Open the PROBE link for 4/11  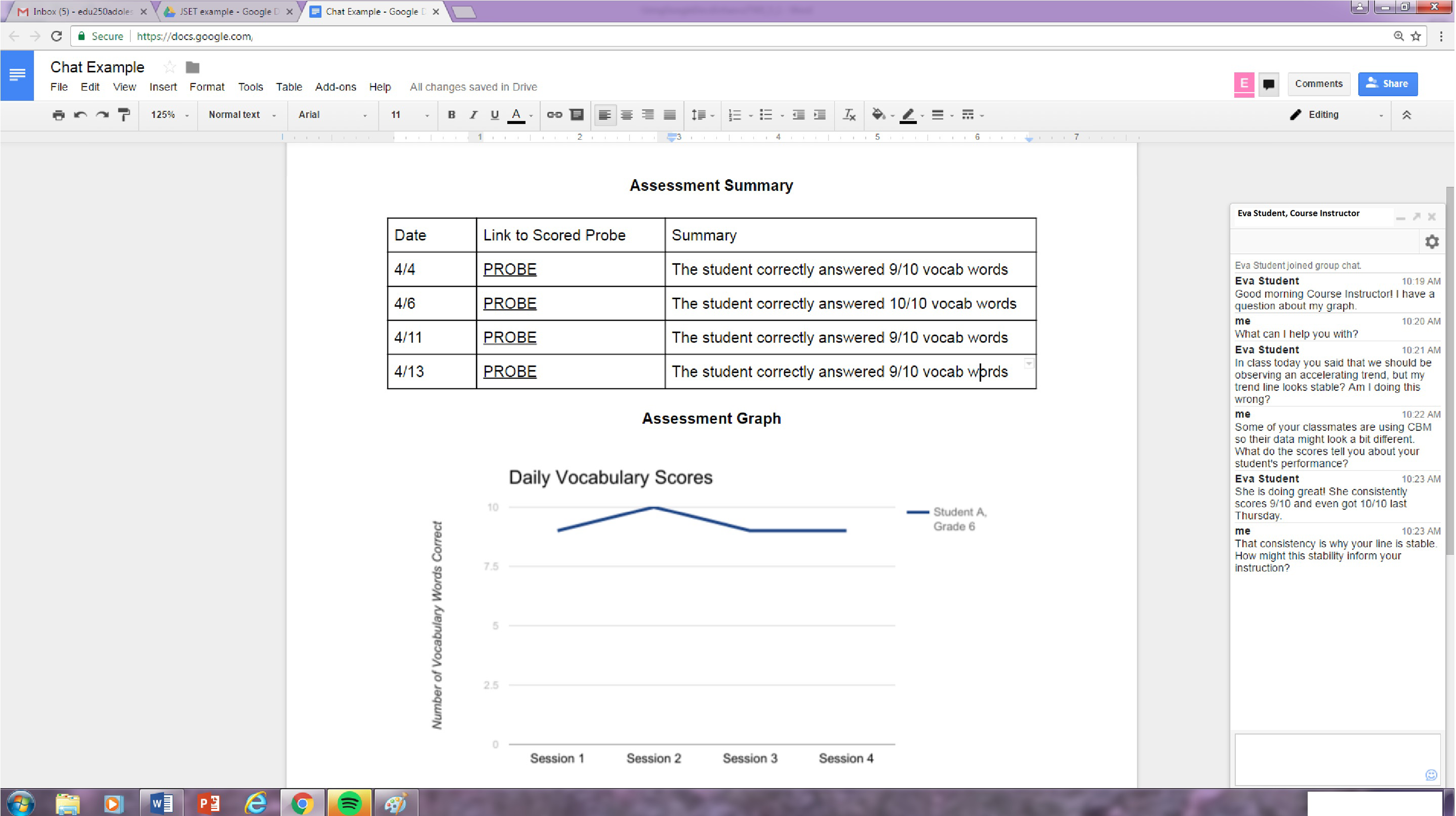tap(509, 338)
